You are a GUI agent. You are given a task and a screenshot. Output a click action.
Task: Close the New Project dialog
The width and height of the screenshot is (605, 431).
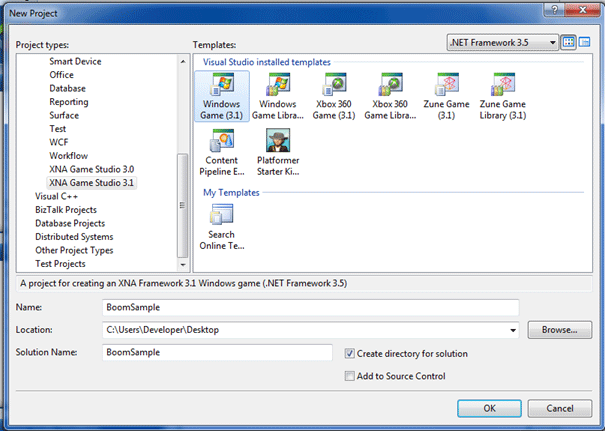coord(583,10)
